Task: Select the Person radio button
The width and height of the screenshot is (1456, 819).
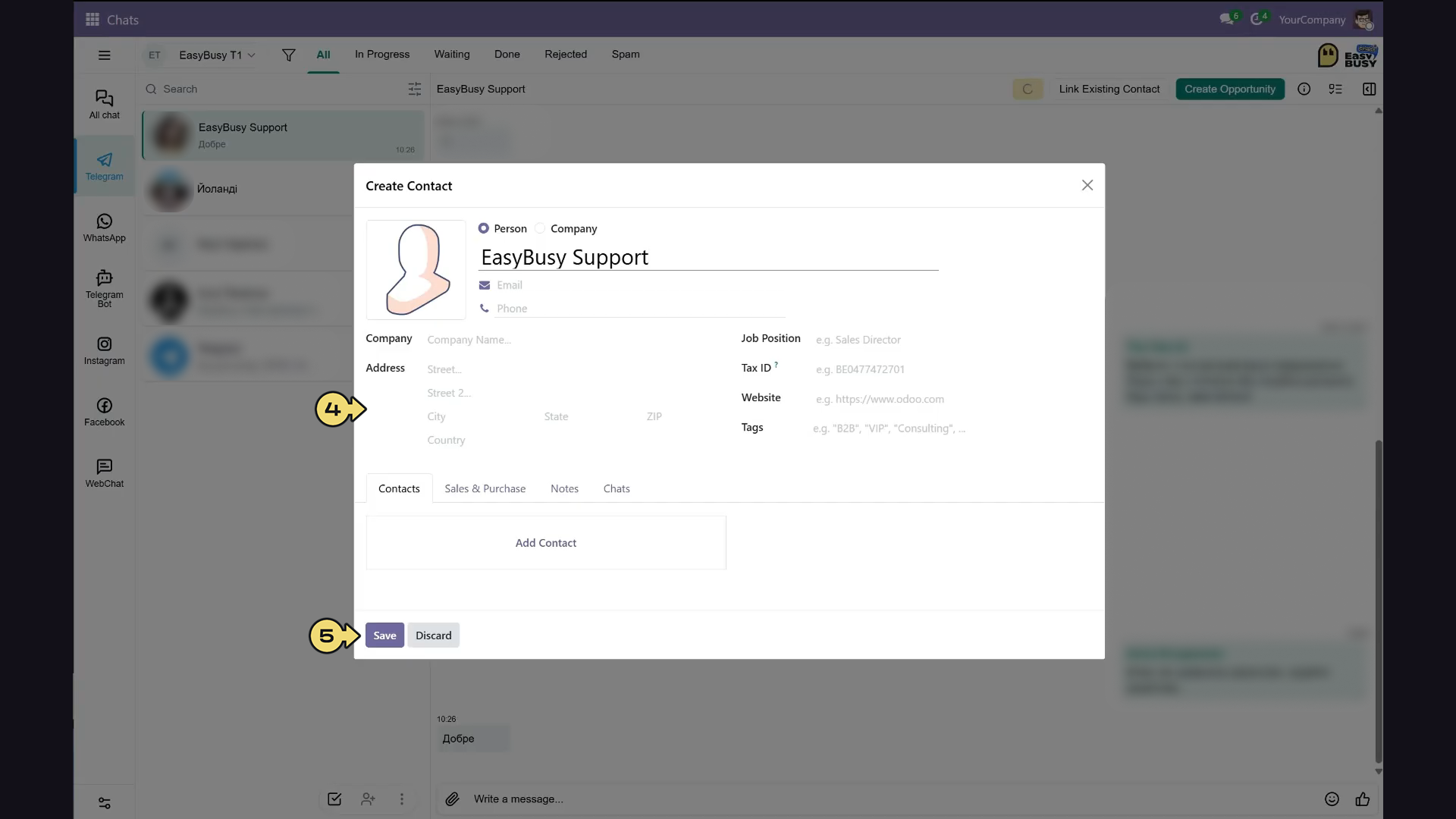Action: (484, 228)
